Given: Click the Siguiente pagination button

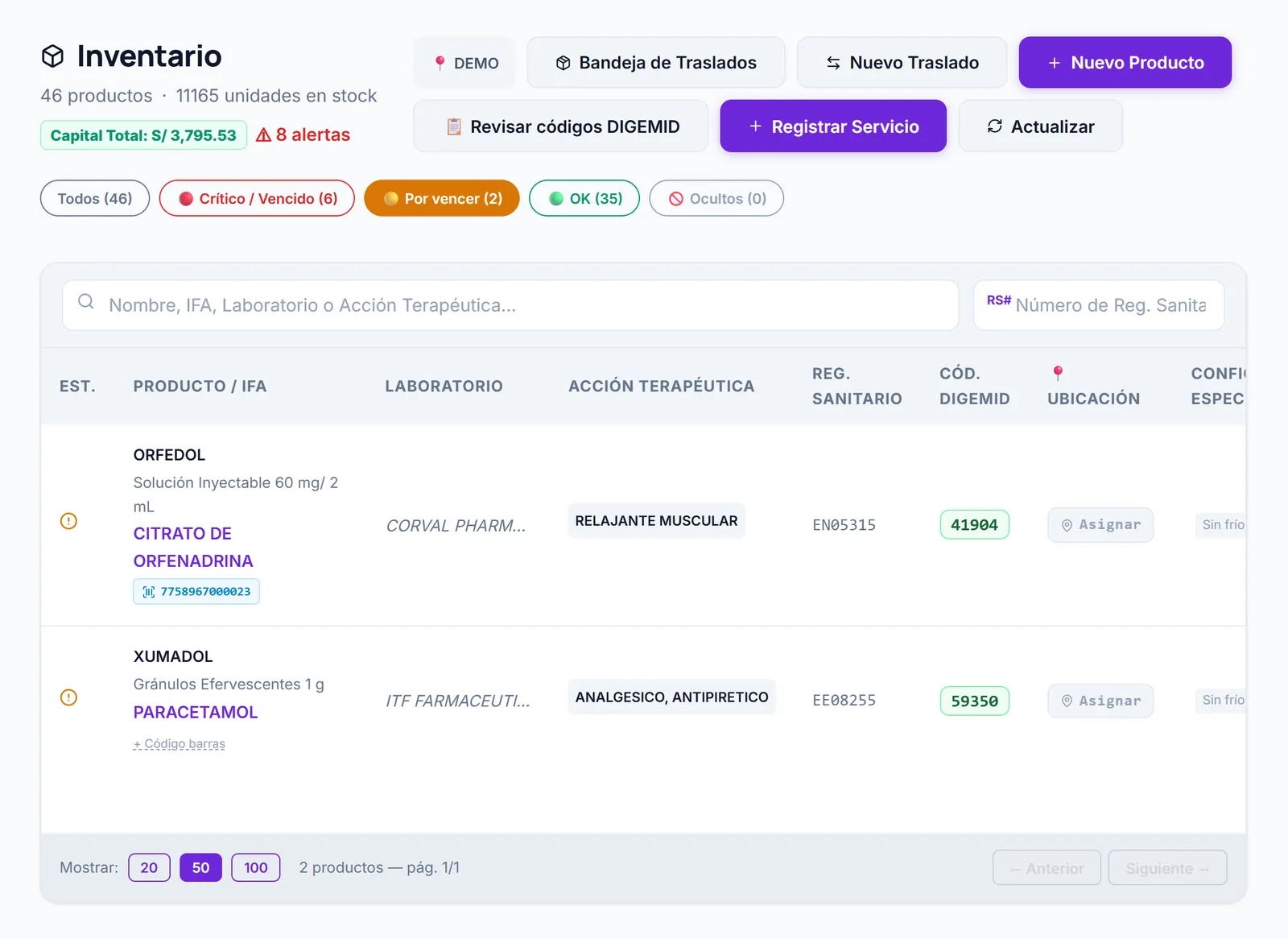Looking at the screenshot, I should click(x=1167, y=868).
